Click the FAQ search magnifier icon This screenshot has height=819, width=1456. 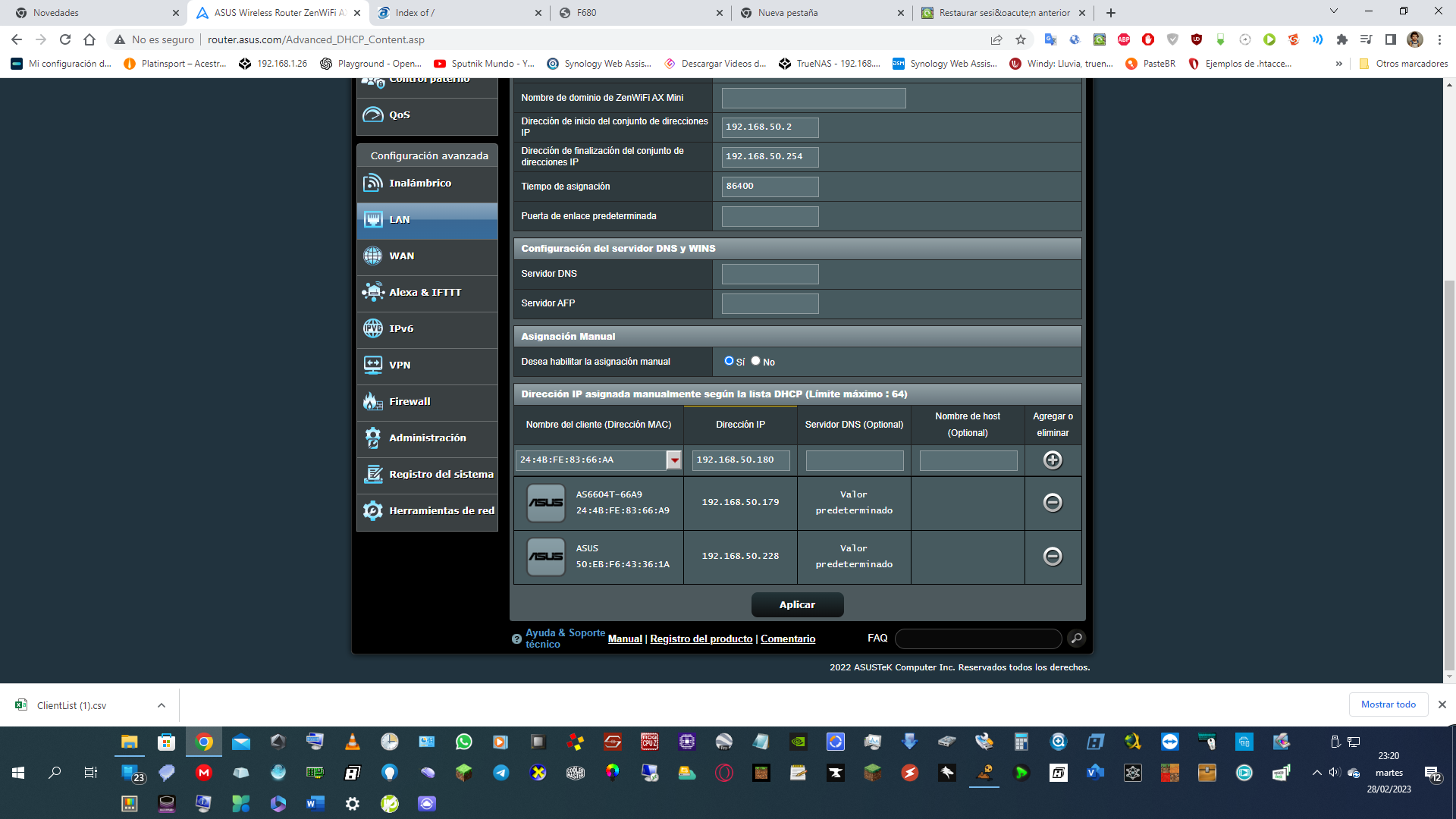click(1076, 639)
